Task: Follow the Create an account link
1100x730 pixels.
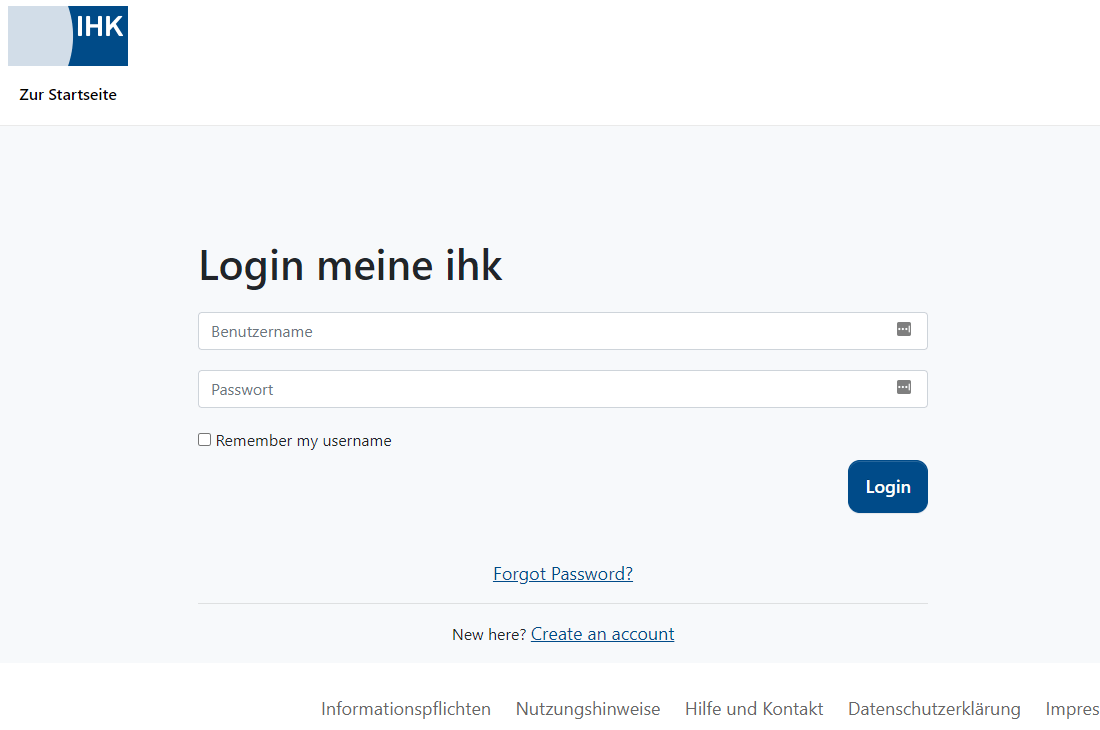Action: (603, 634)
